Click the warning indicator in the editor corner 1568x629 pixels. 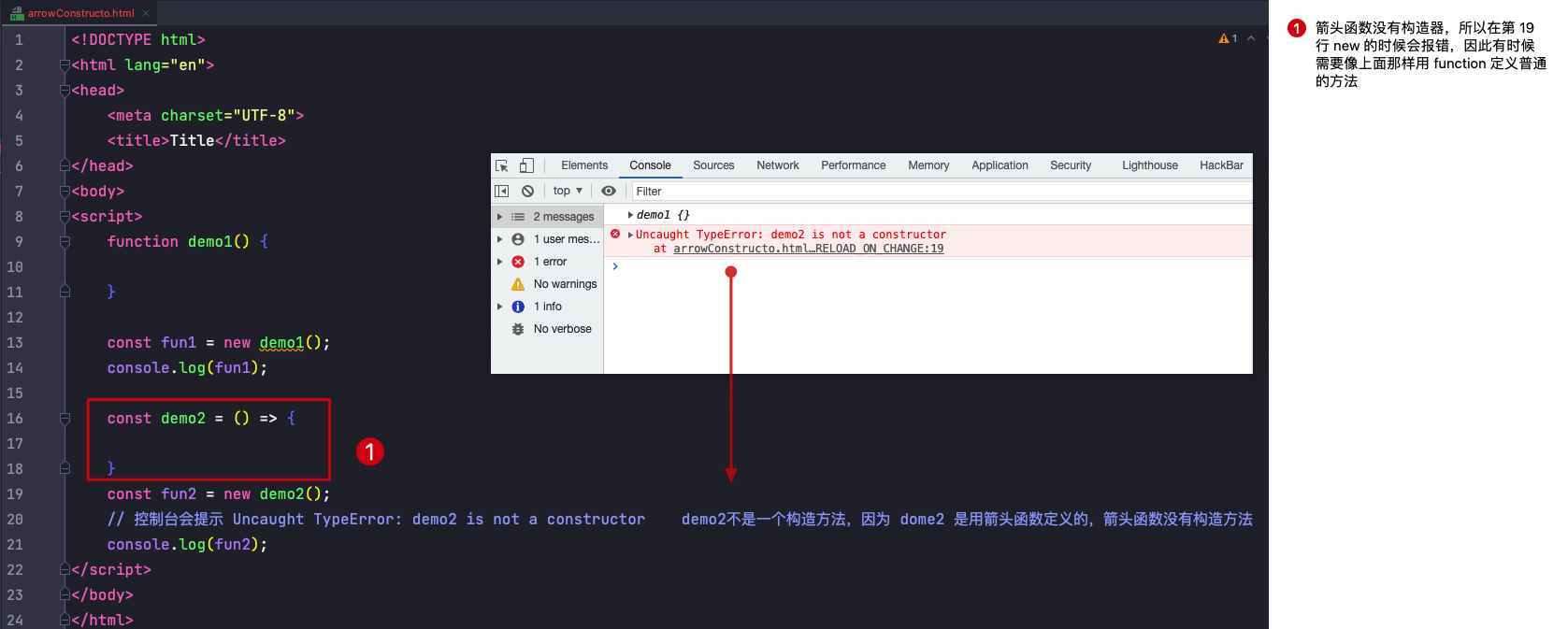click(1227, 38)
